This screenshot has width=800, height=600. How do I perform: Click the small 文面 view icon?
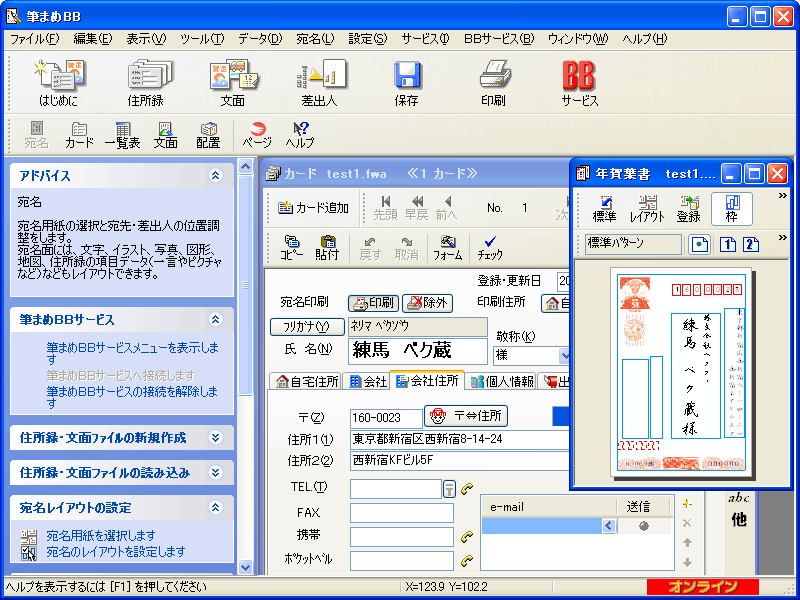pos(165,135)
